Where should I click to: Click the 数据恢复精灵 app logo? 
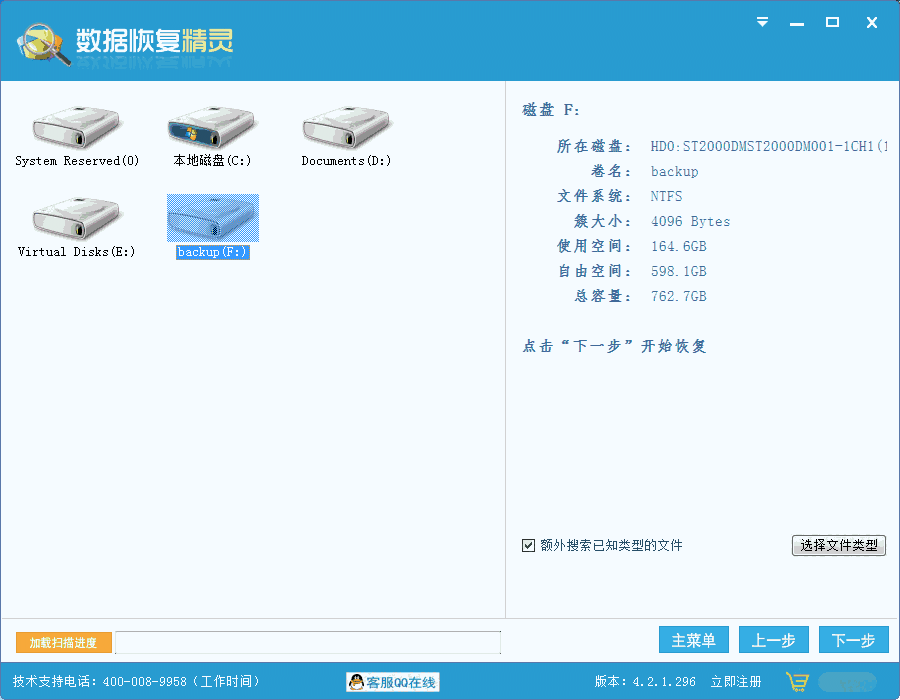tap(42, 42)
